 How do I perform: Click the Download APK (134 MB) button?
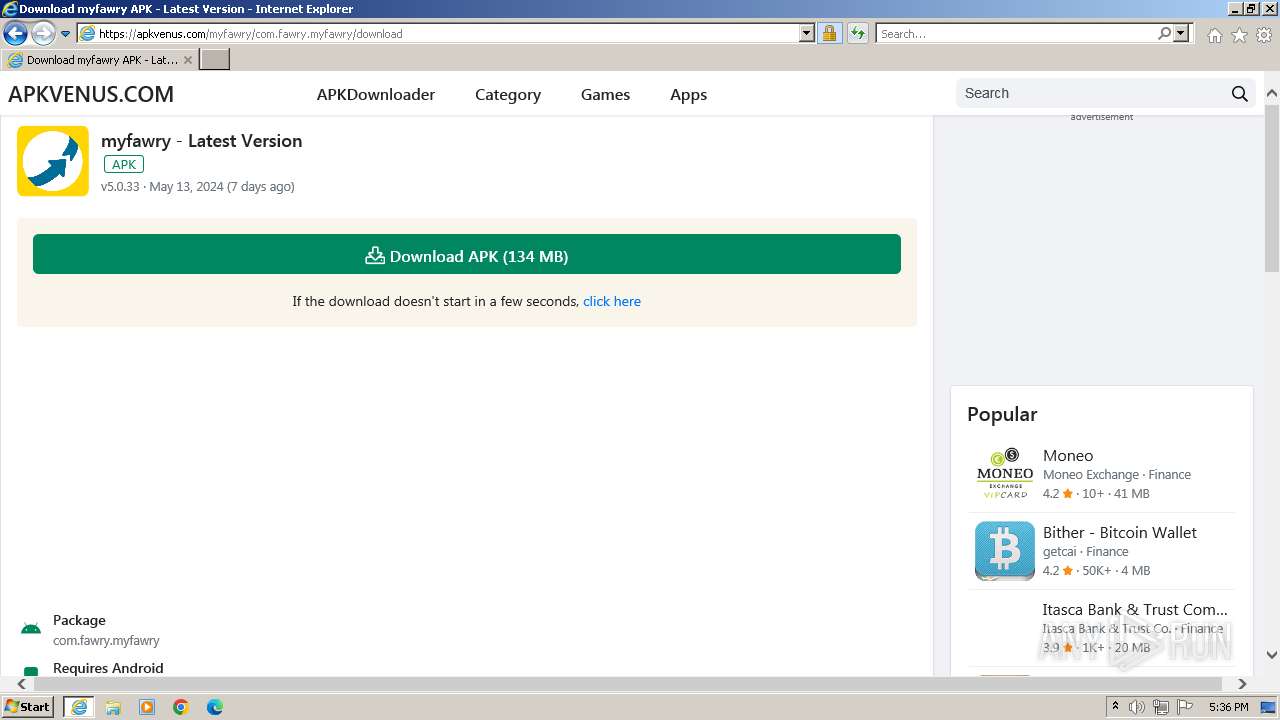coord(467,254)
